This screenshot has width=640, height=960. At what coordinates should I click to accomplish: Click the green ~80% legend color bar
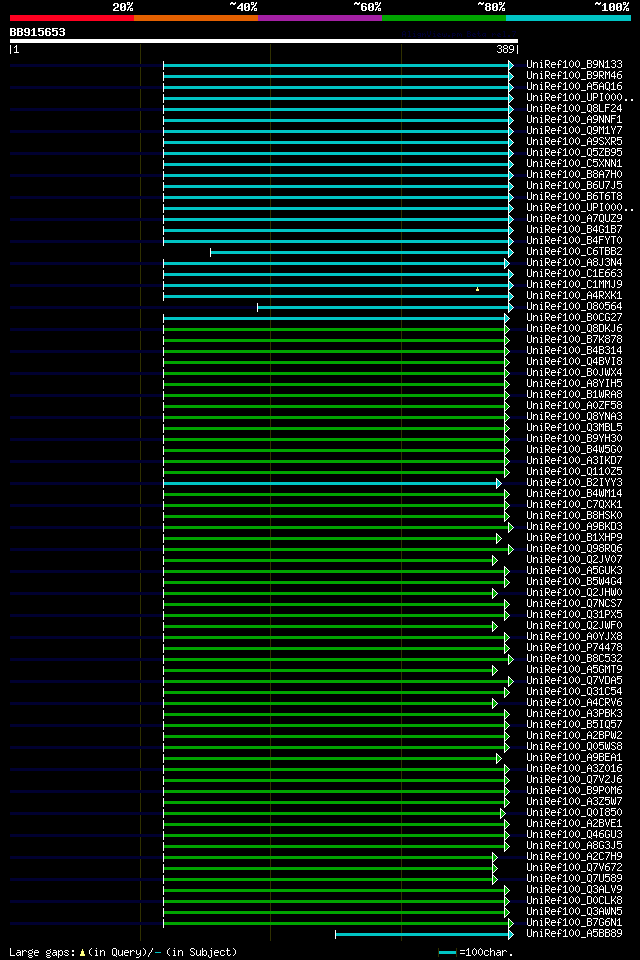(444, 18)
